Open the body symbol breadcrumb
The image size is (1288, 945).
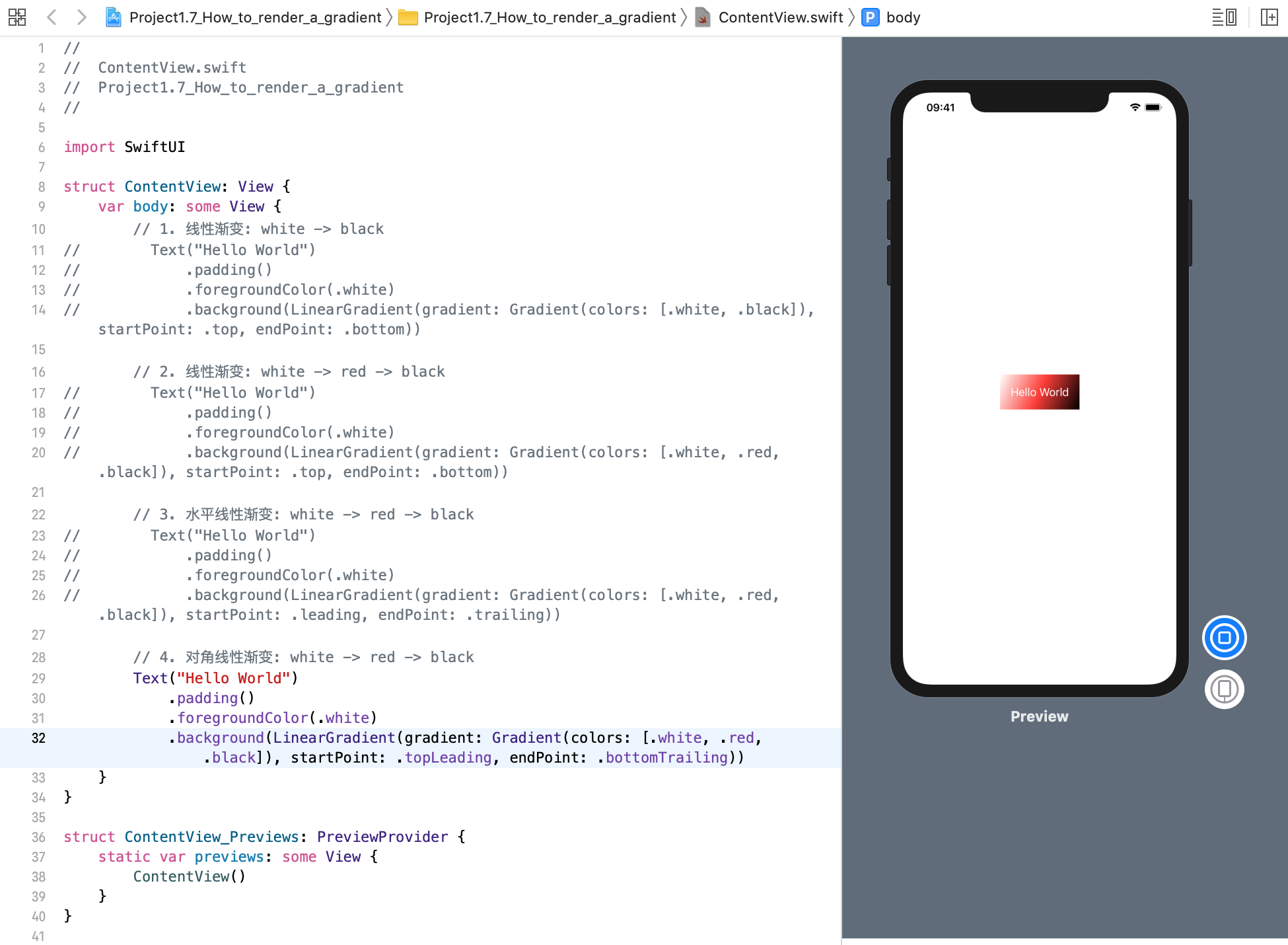[903, 17]
